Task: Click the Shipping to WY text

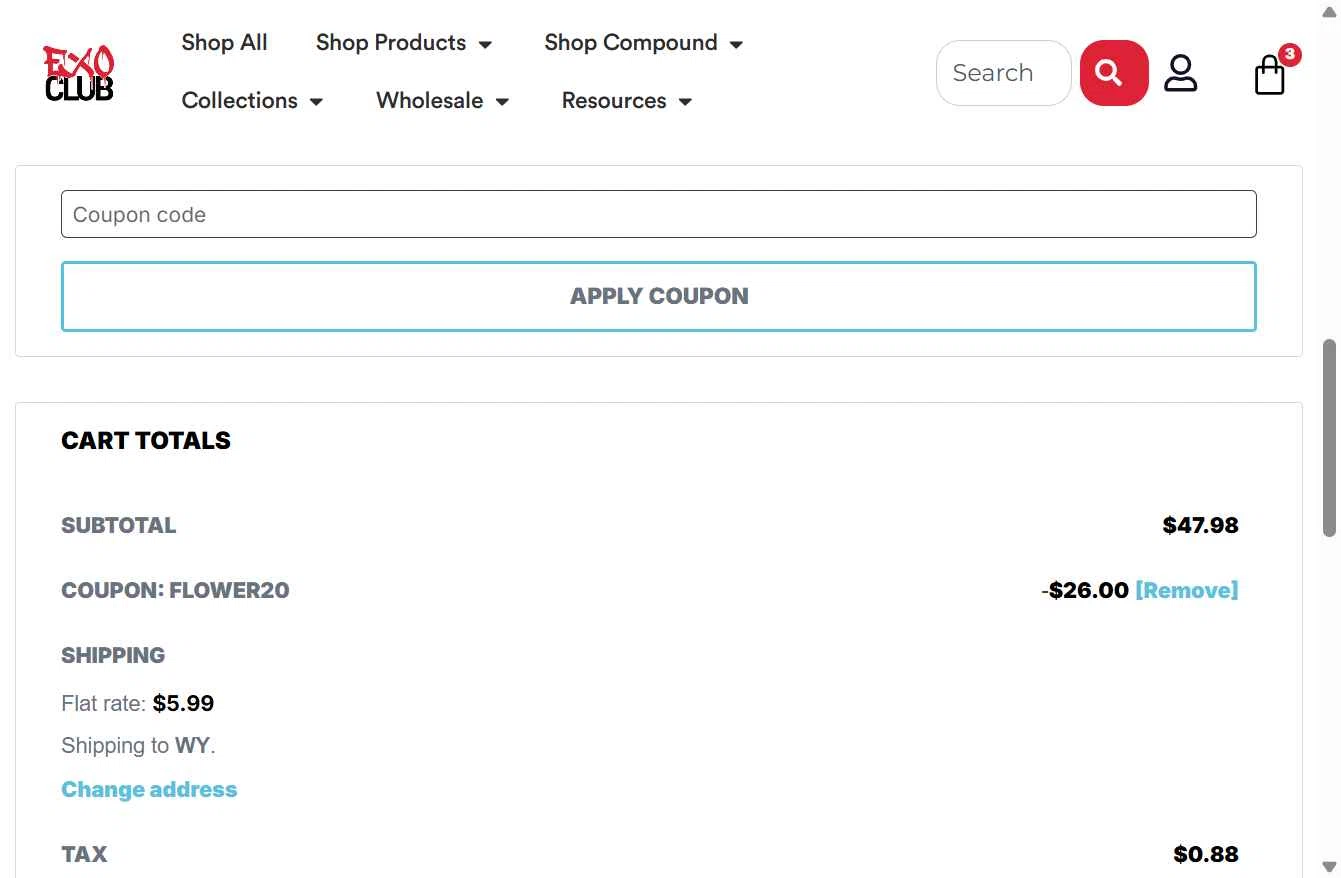Action: coord(138,745)
